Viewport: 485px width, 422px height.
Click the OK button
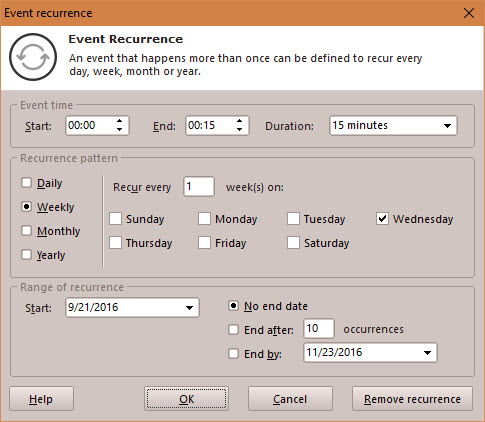pos(186,399)
